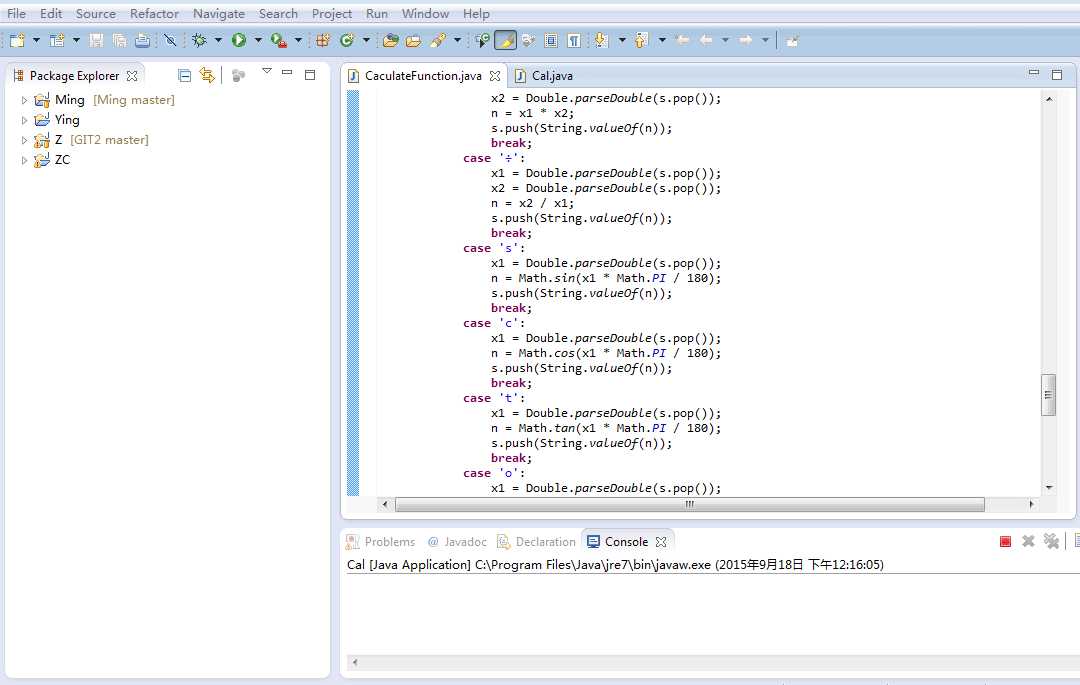Image resolution: width=1080 pixels, height=685 pixels.
Task: Open the New wizard dropdown arrow
Action: point(37,41)
